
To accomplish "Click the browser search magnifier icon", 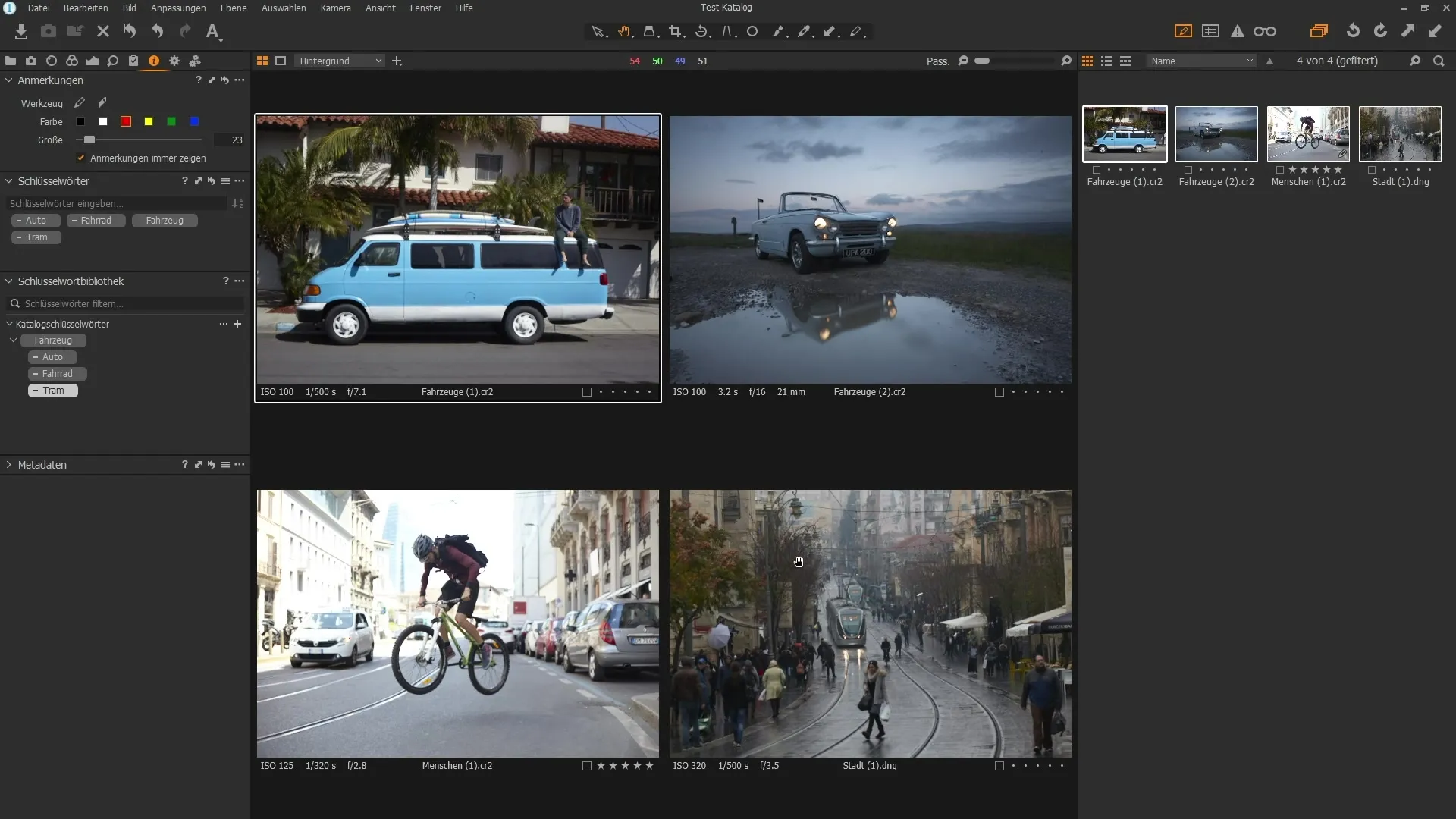I will click(1439, 61).
